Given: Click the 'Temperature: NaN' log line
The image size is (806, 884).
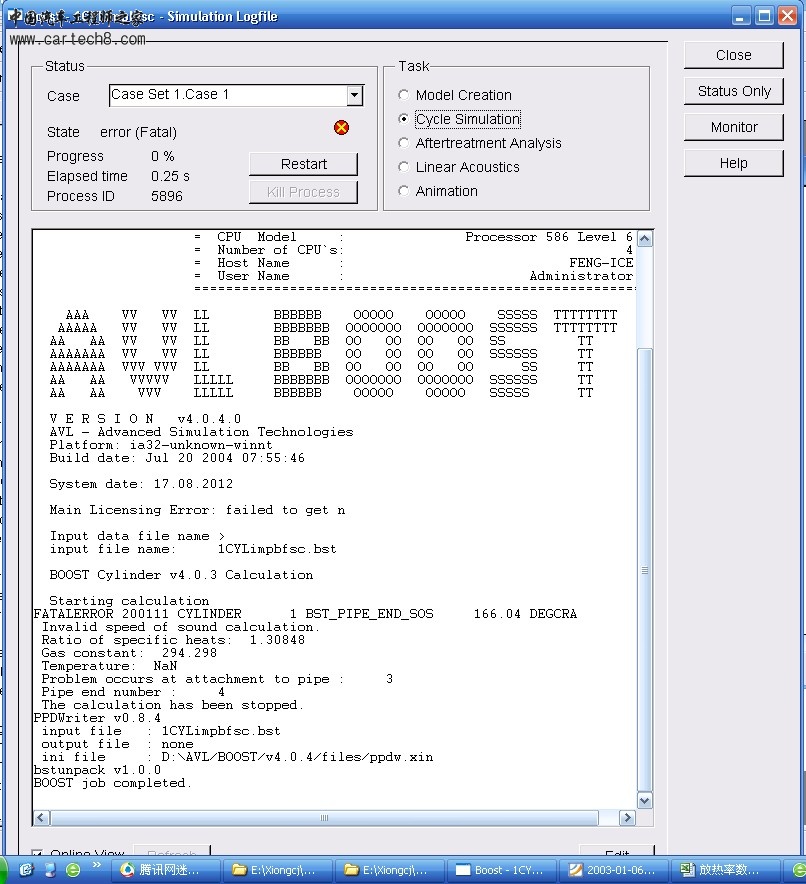Looking at the screenshot, I should tap(109, 666).
